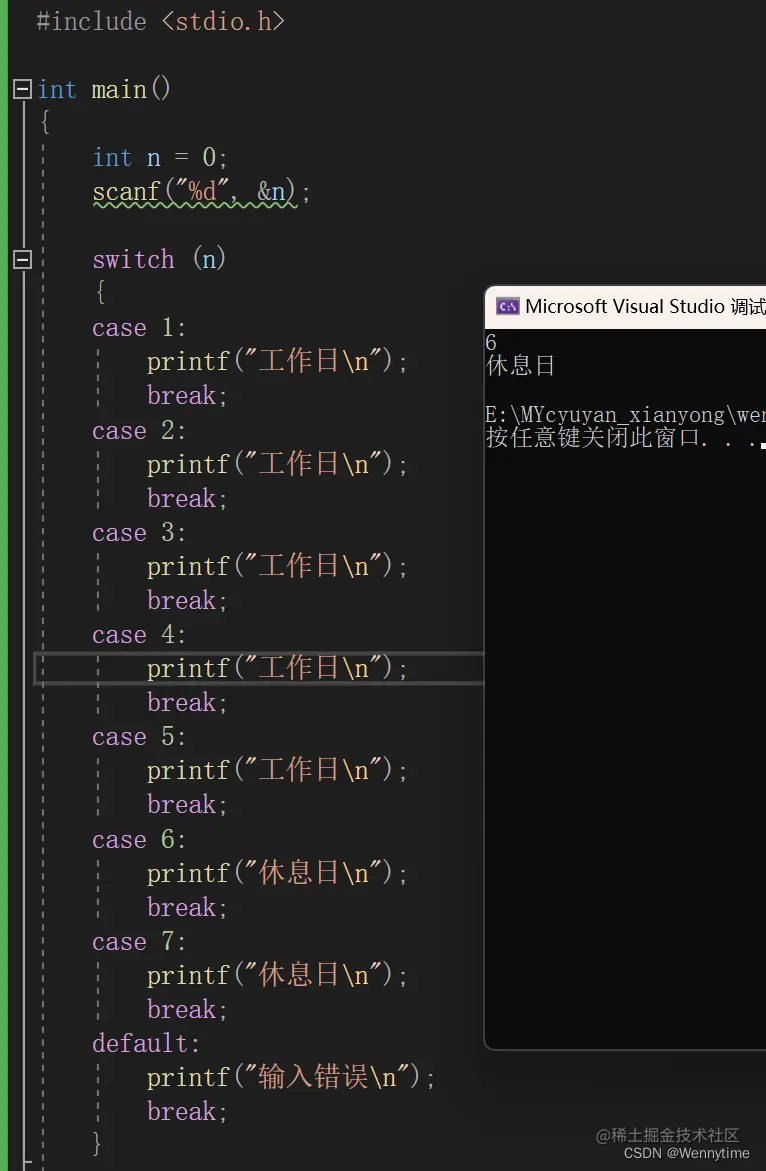The width and height of the screenshot is (766, 1171).
Task: Click the console output 休息日
Action: (520, 365)
